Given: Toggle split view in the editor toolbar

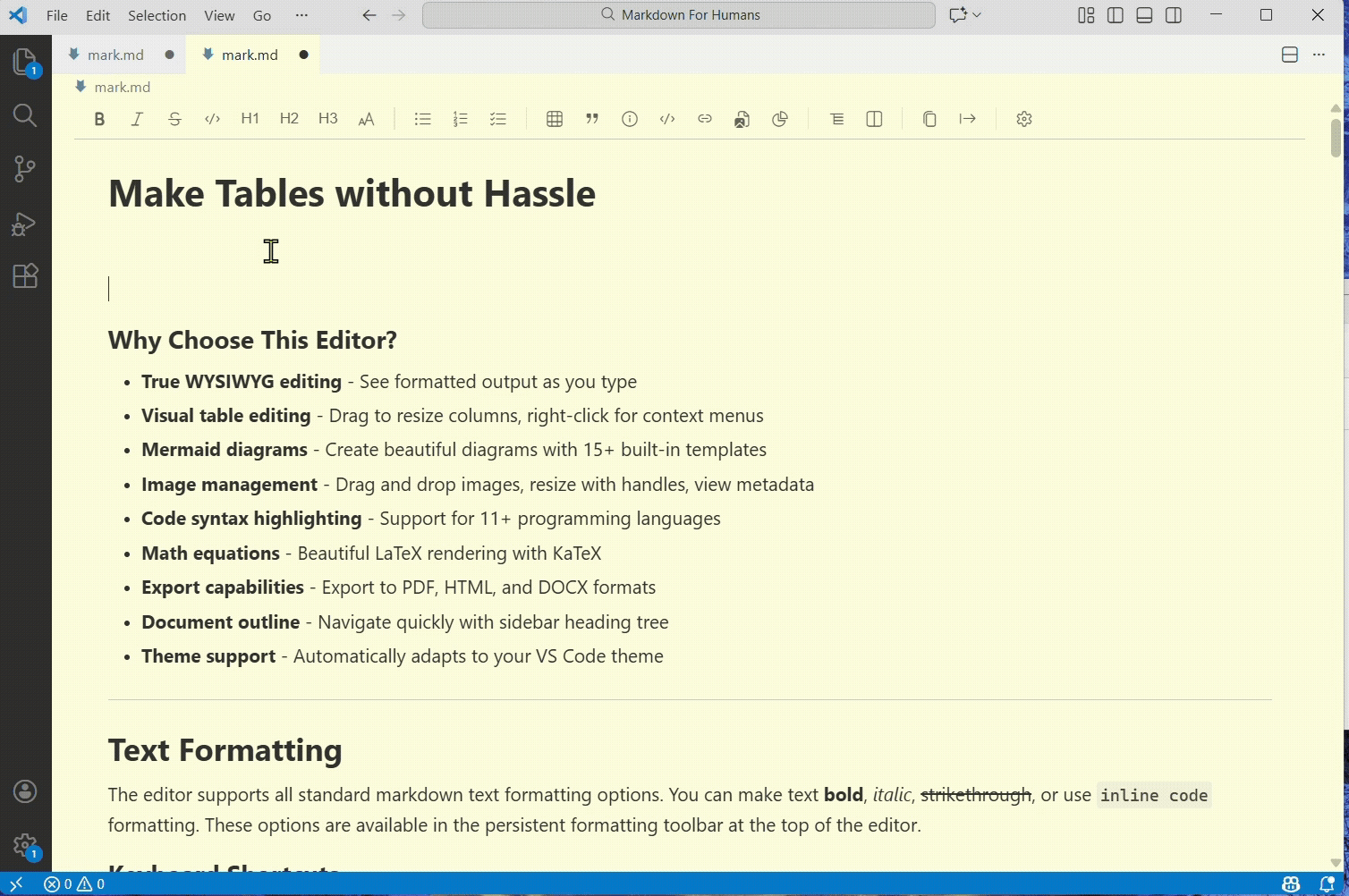Looking at the screenshot, I should pos(873,118).
